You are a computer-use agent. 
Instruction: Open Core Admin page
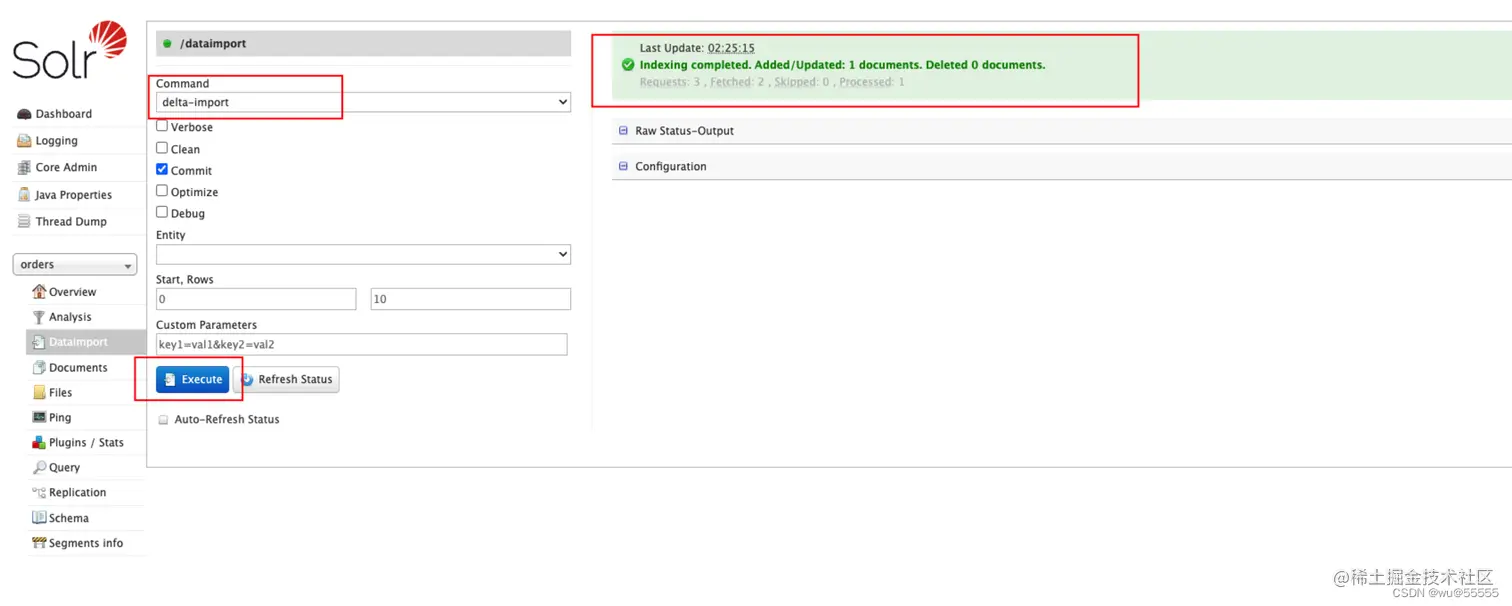[x=67, y=168]
